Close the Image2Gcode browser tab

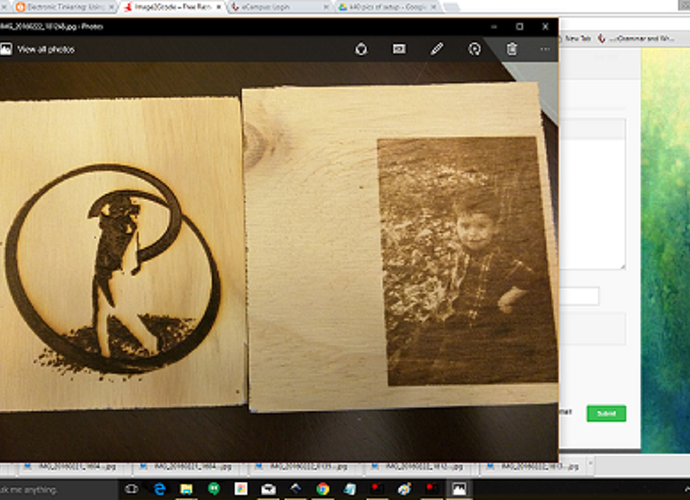[219, 7]
